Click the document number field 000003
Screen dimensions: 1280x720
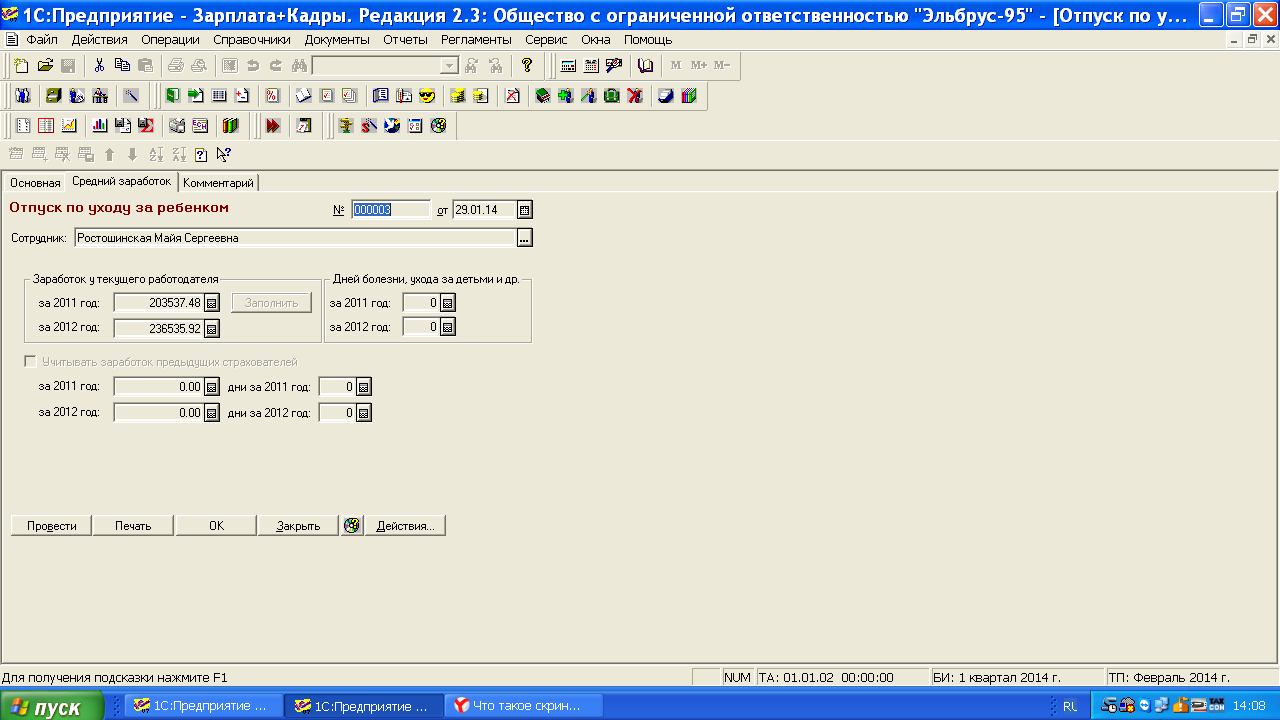(x=390, y=210)
